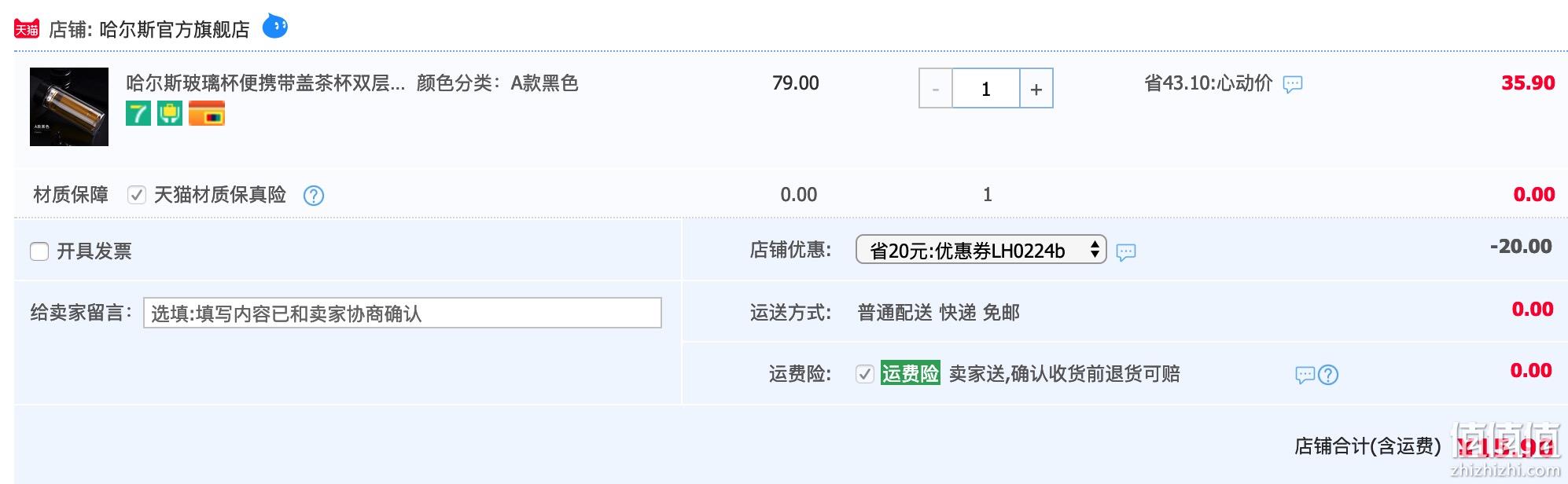Click the green shield guarantee badge

point(170,113)
